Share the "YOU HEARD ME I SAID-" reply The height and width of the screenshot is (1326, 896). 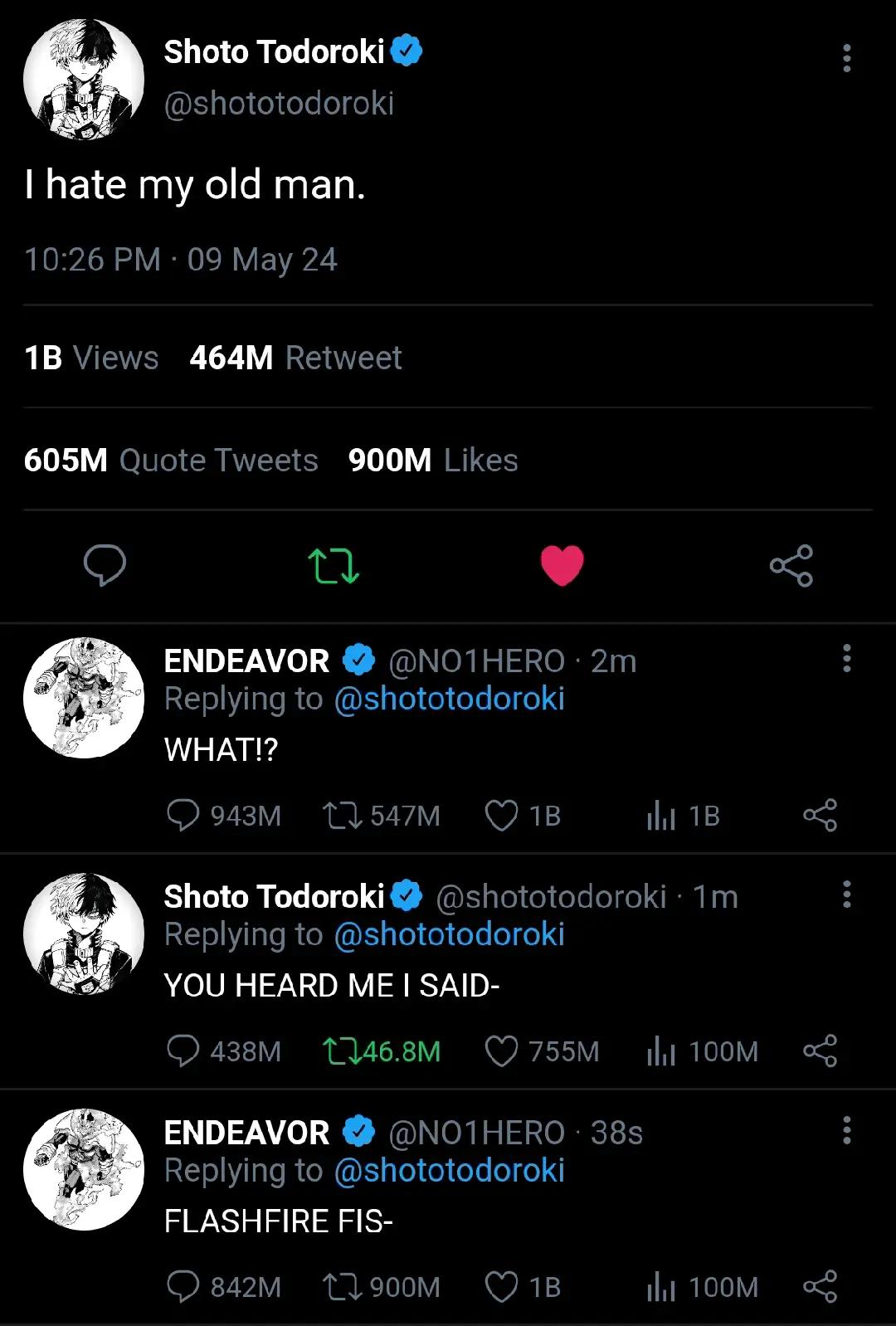[x=820, y=1051]
